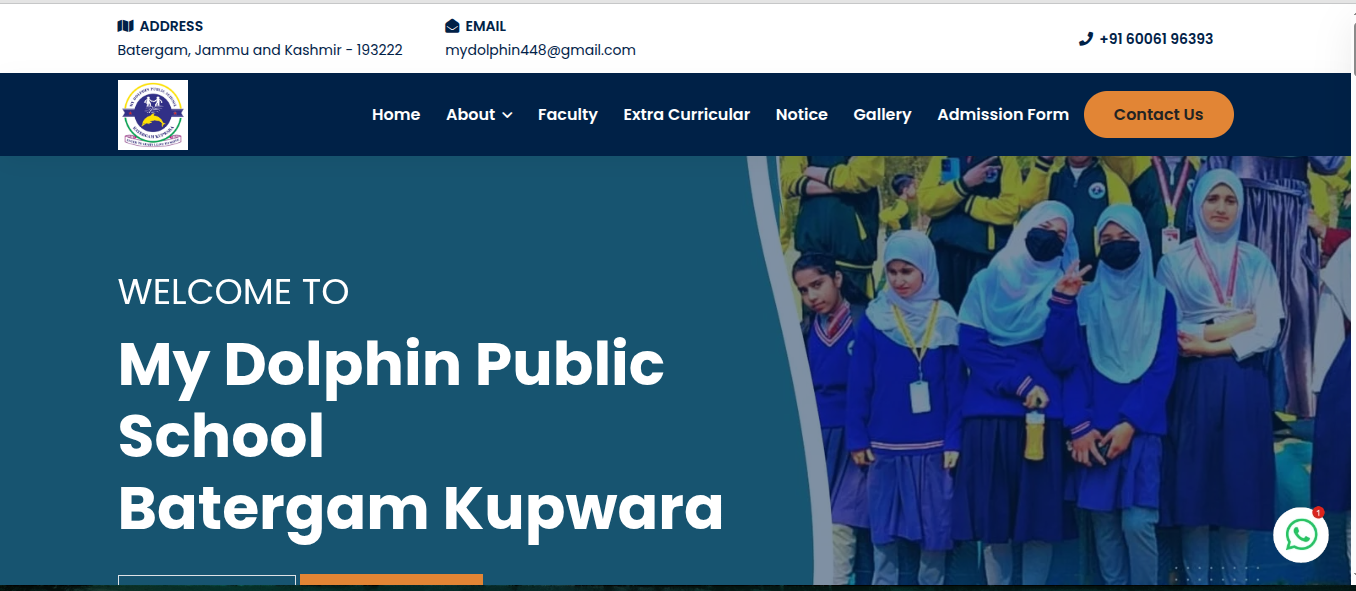Open the Home menu item
Image resolution: width=1356 pixels, height=591 pixels.
pyautogui.click(x=396, y=114)
